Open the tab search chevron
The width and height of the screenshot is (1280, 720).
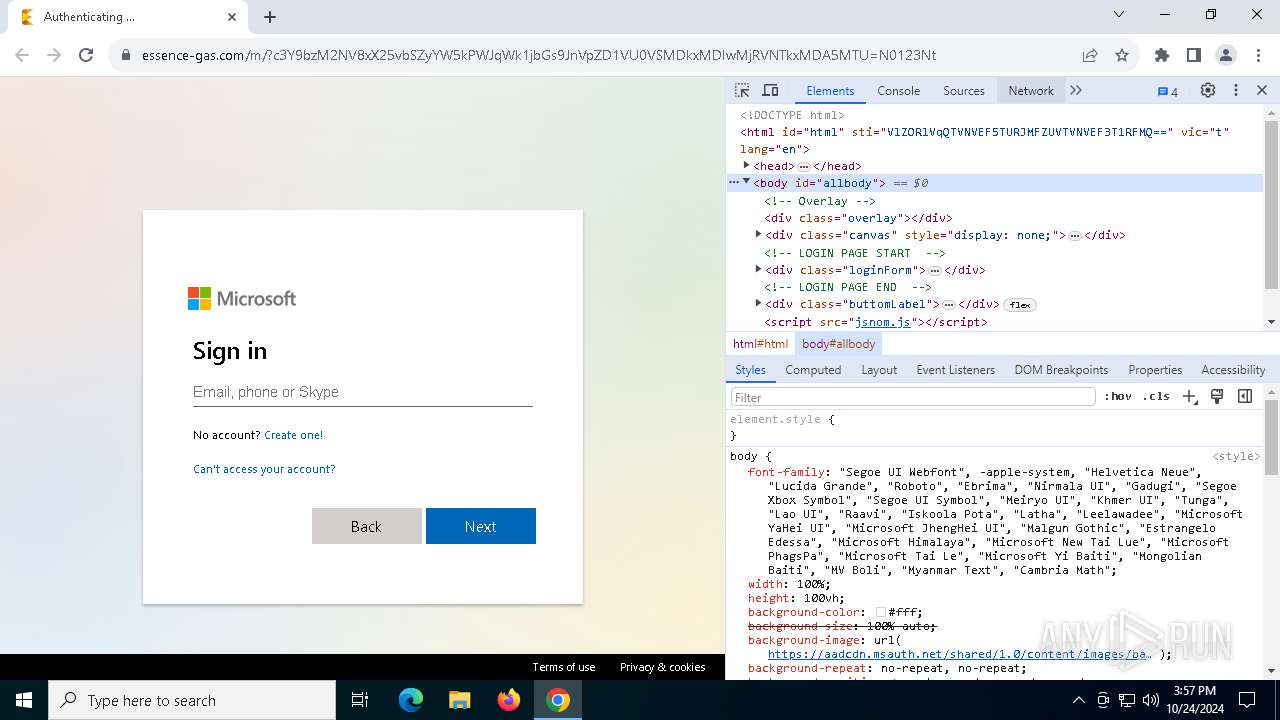(x=1119, y=14)
